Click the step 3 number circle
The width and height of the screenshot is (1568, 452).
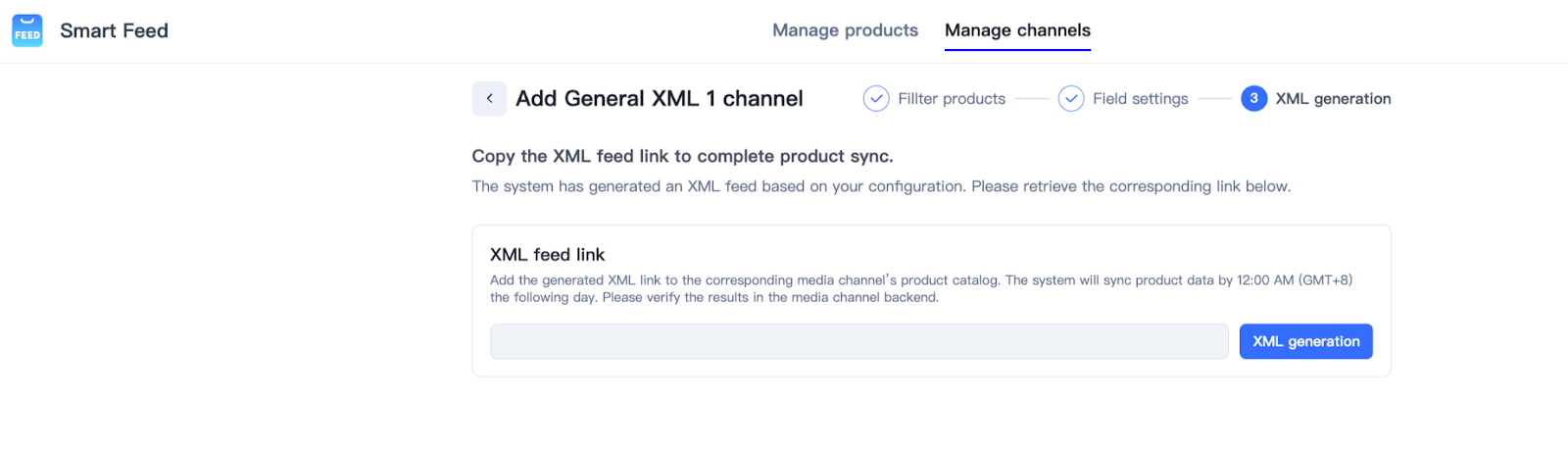pos(1253,99)
